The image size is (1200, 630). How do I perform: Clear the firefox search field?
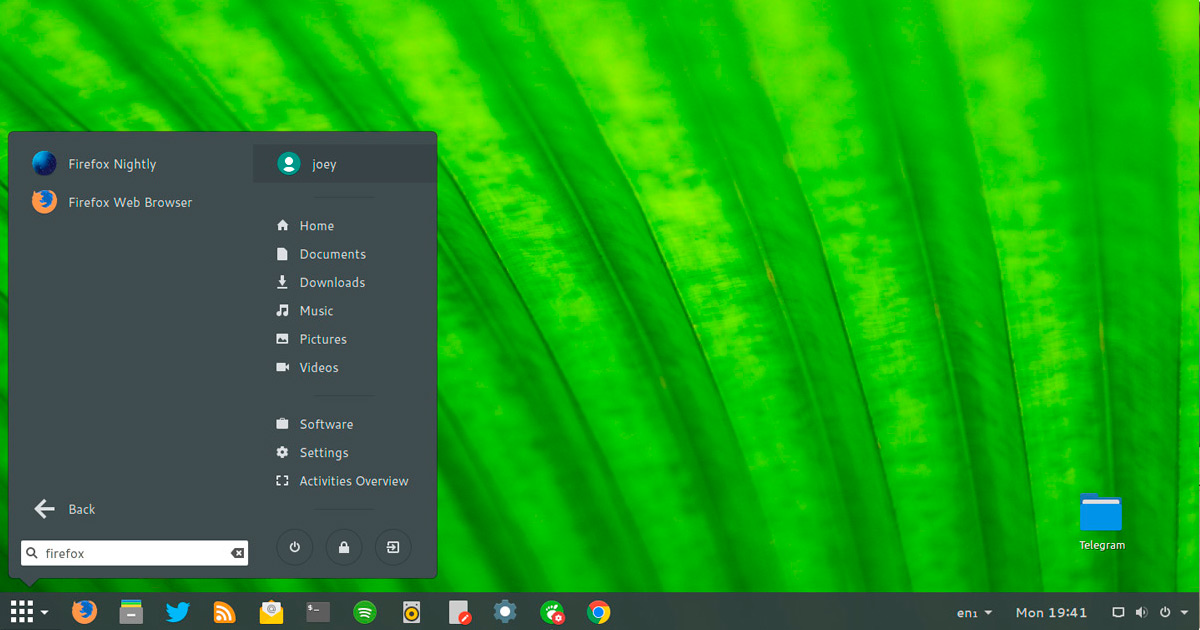click(x=237, y=552)
